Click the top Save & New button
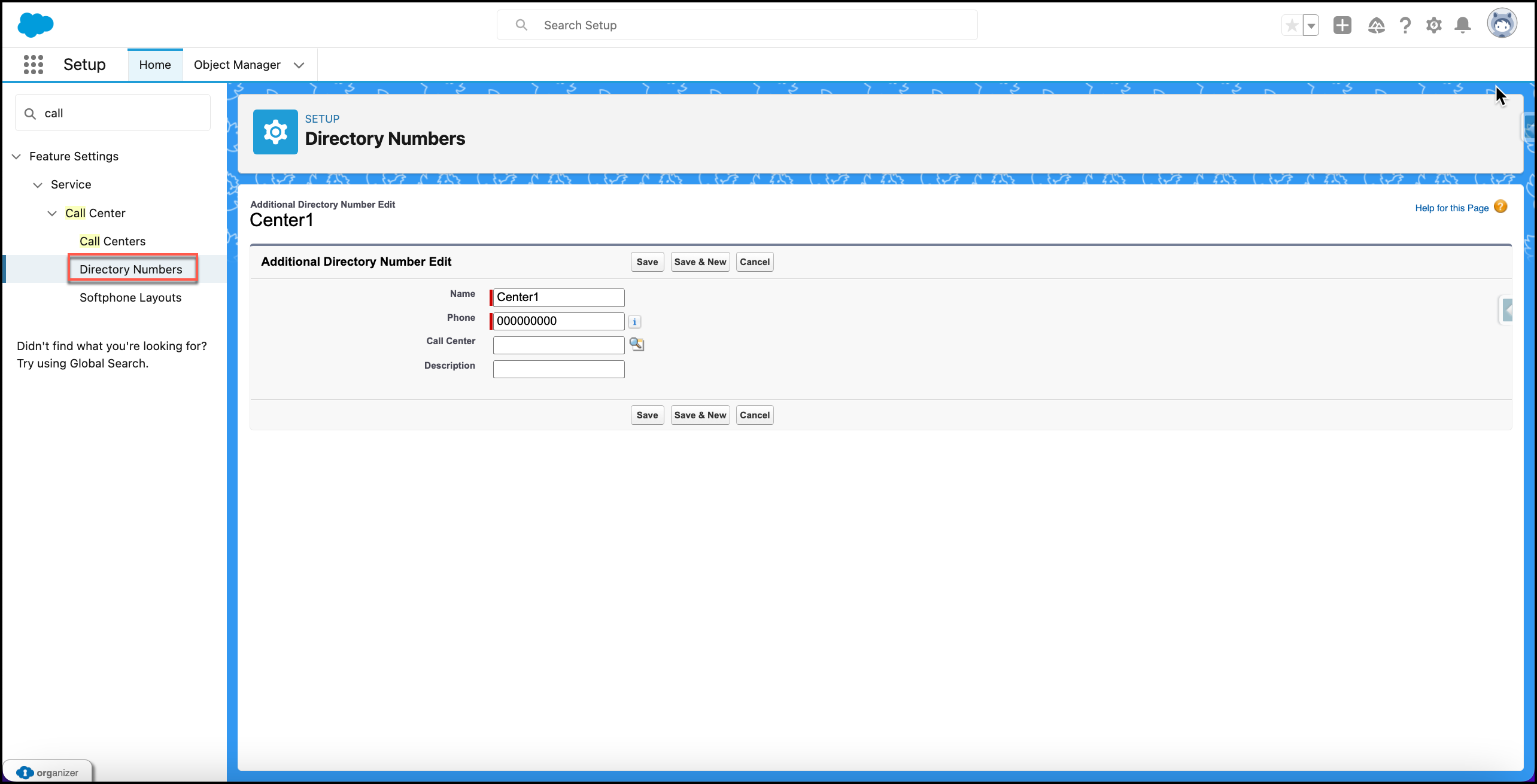 700,262
